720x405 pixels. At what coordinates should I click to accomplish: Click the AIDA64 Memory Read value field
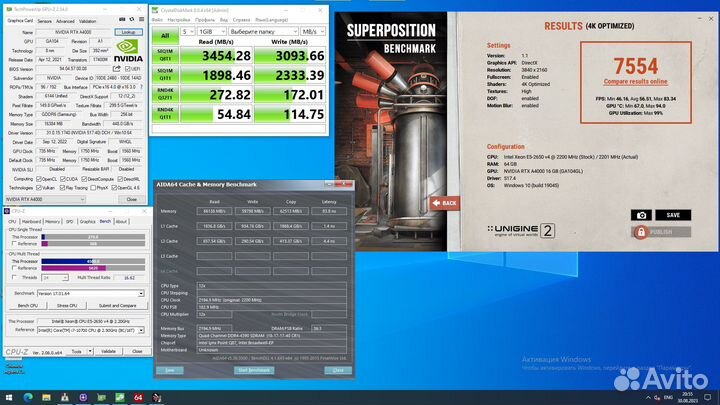coord(214,211)
